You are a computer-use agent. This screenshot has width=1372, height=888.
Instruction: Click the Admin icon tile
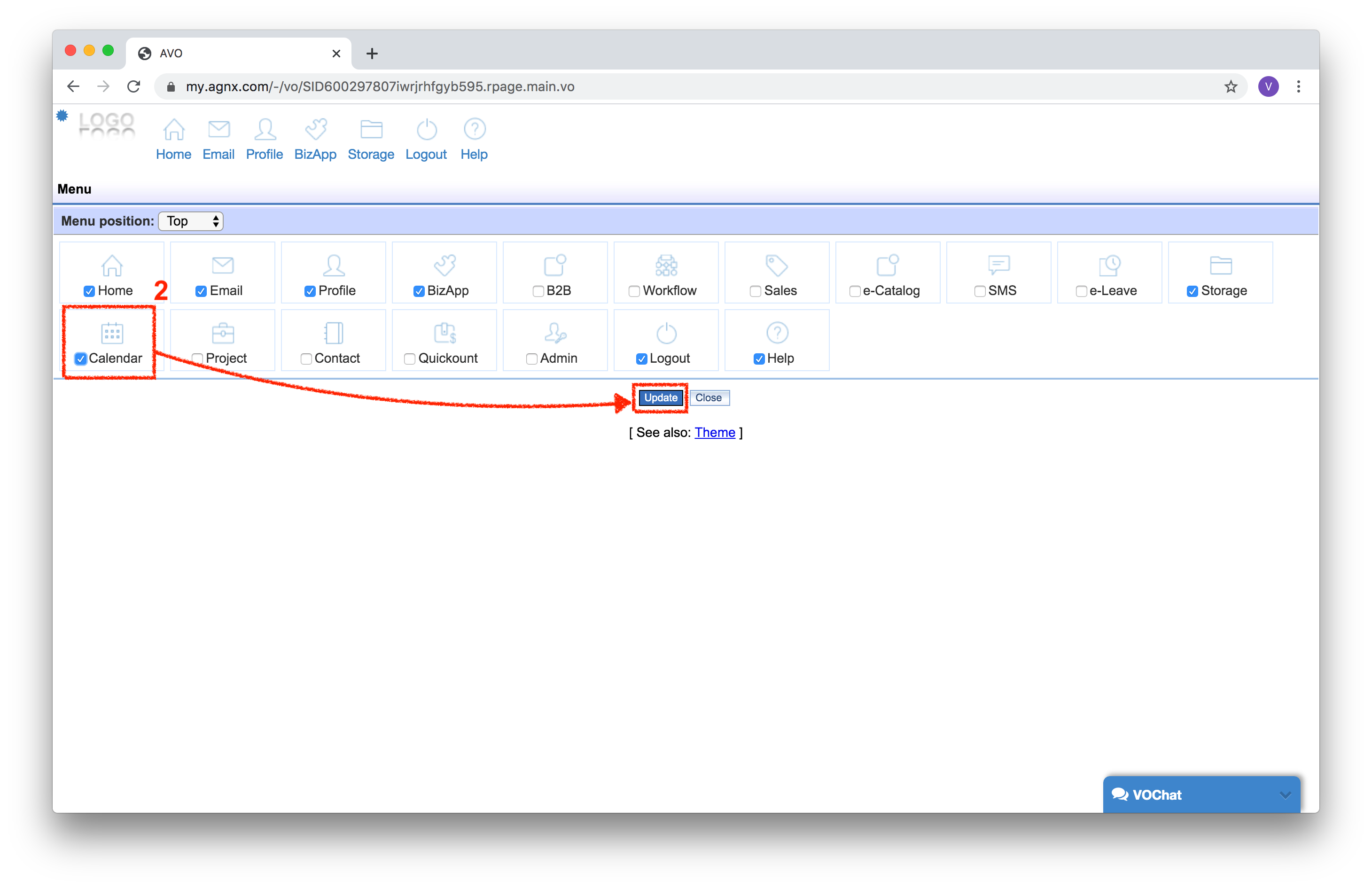(555, 333)
